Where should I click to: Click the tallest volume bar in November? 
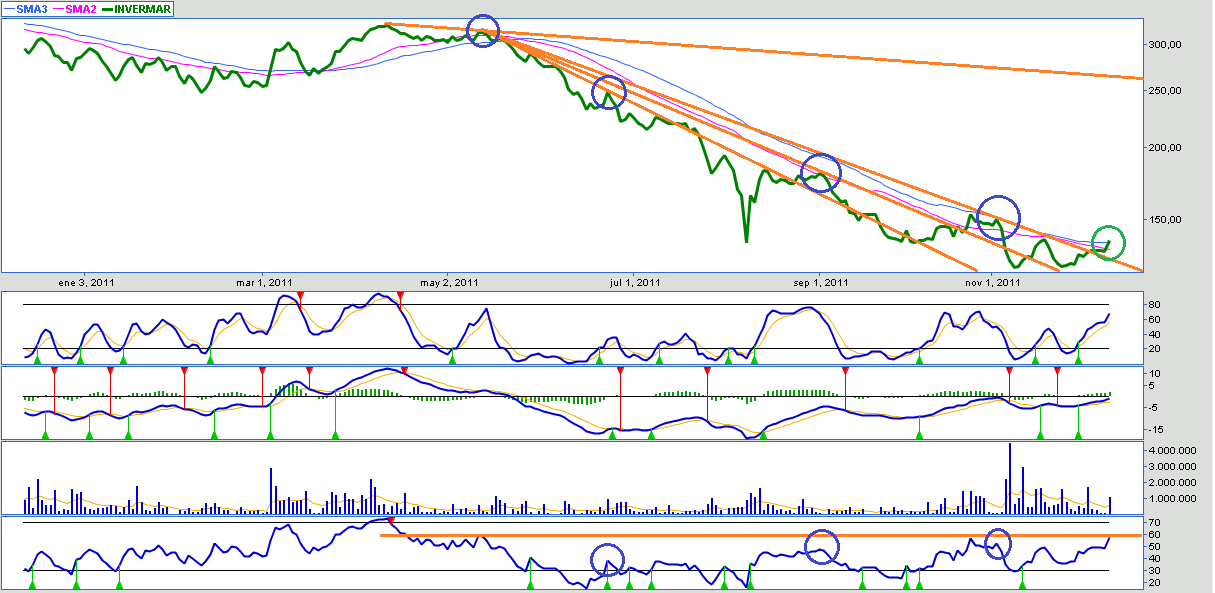point(1010,478)
